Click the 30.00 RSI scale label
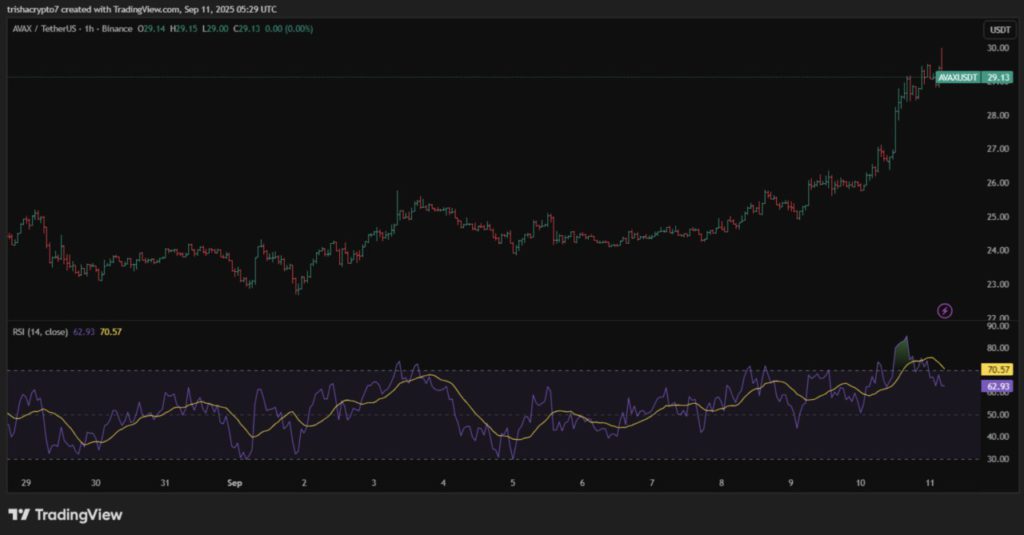 tap(997, 459)
